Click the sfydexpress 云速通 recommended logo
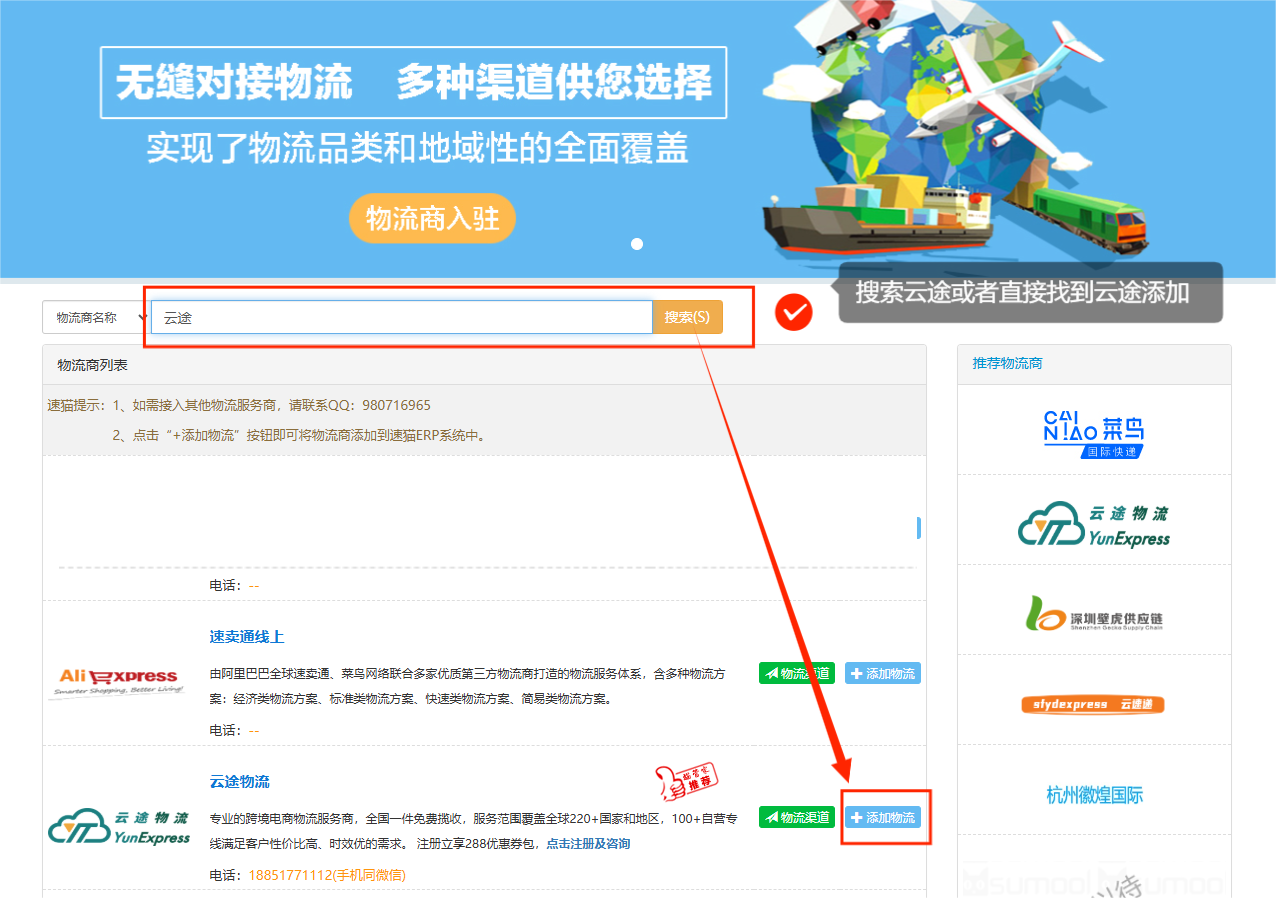Viewport: 1276px width, 898px height. point(1094,704)
